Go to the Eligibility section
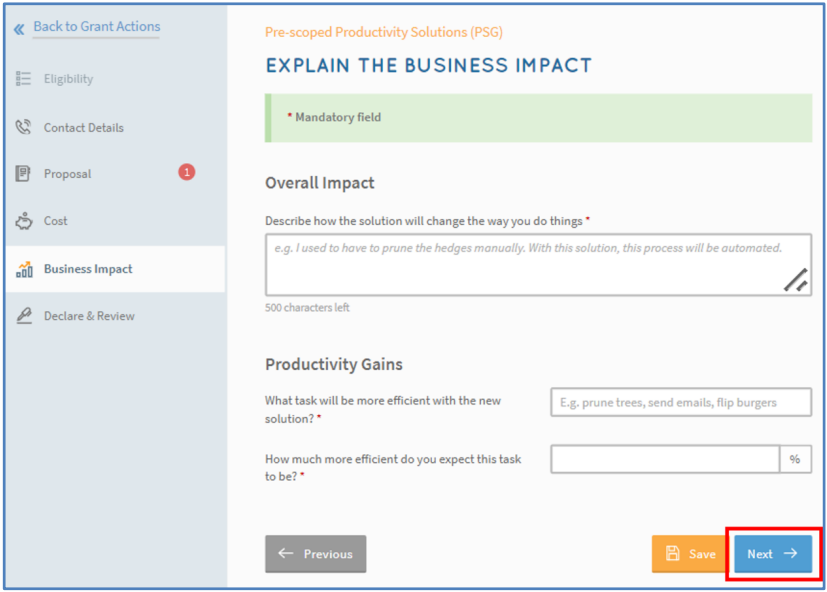 coord(68,79)
